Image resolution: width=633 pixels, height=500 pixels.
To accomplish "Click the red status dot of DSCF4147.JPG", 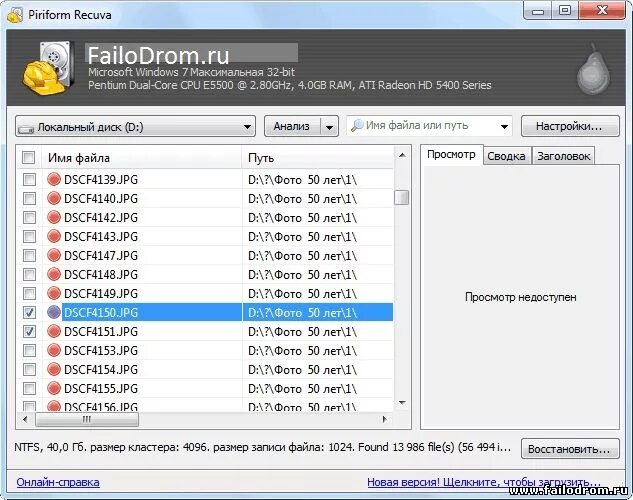I will pos(54,255).
